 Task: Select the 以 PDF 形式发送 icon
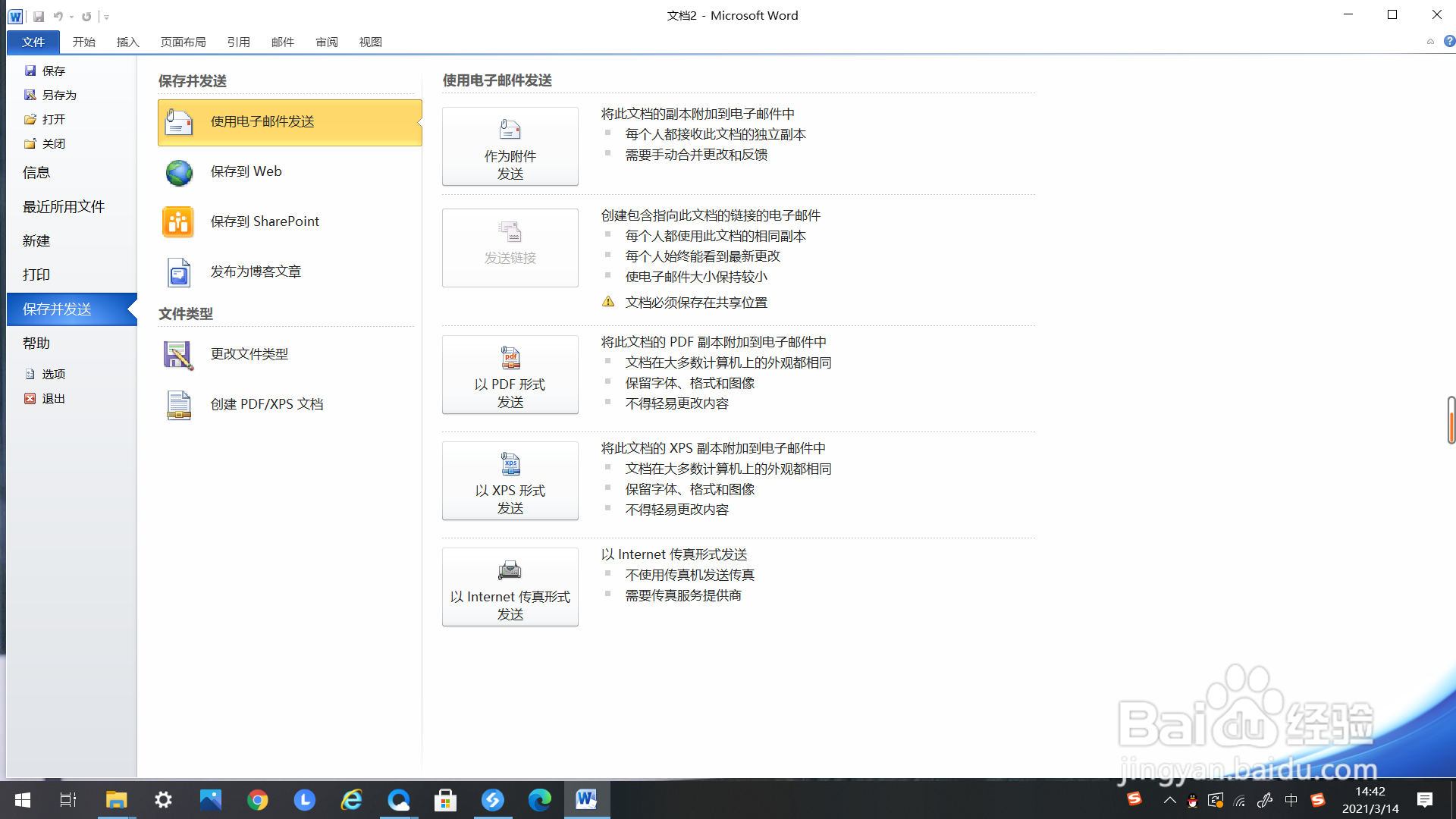tap(509, 357)
